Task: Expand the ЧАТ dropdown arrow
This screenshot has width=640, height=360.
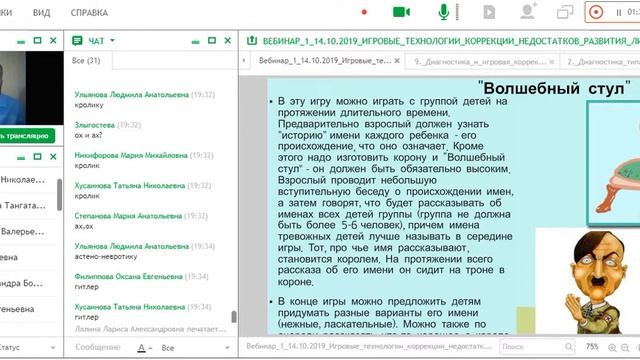Action: tap(112, 40)
